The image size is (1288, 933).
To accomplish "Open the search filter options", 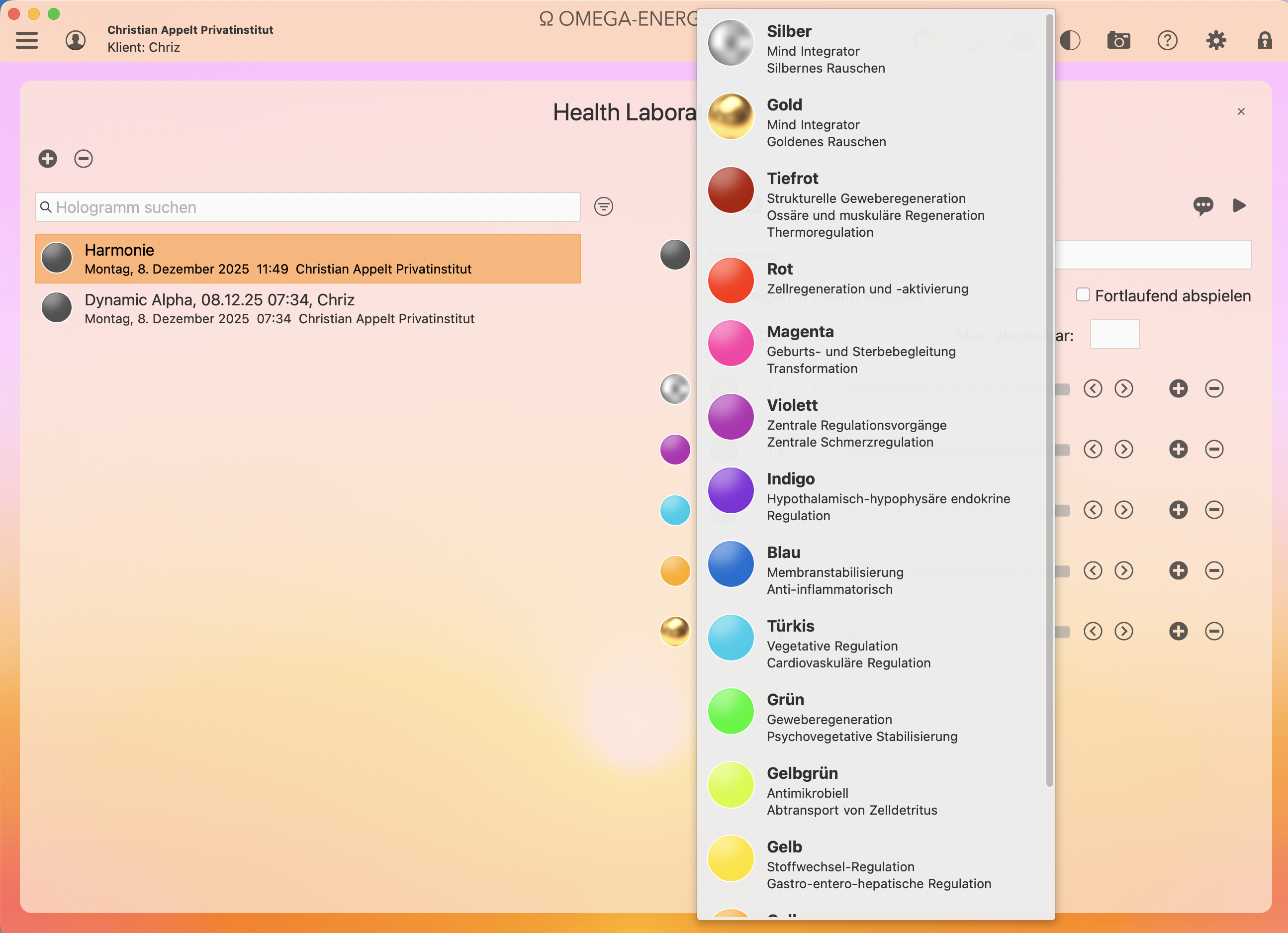I will pos(603,207).
